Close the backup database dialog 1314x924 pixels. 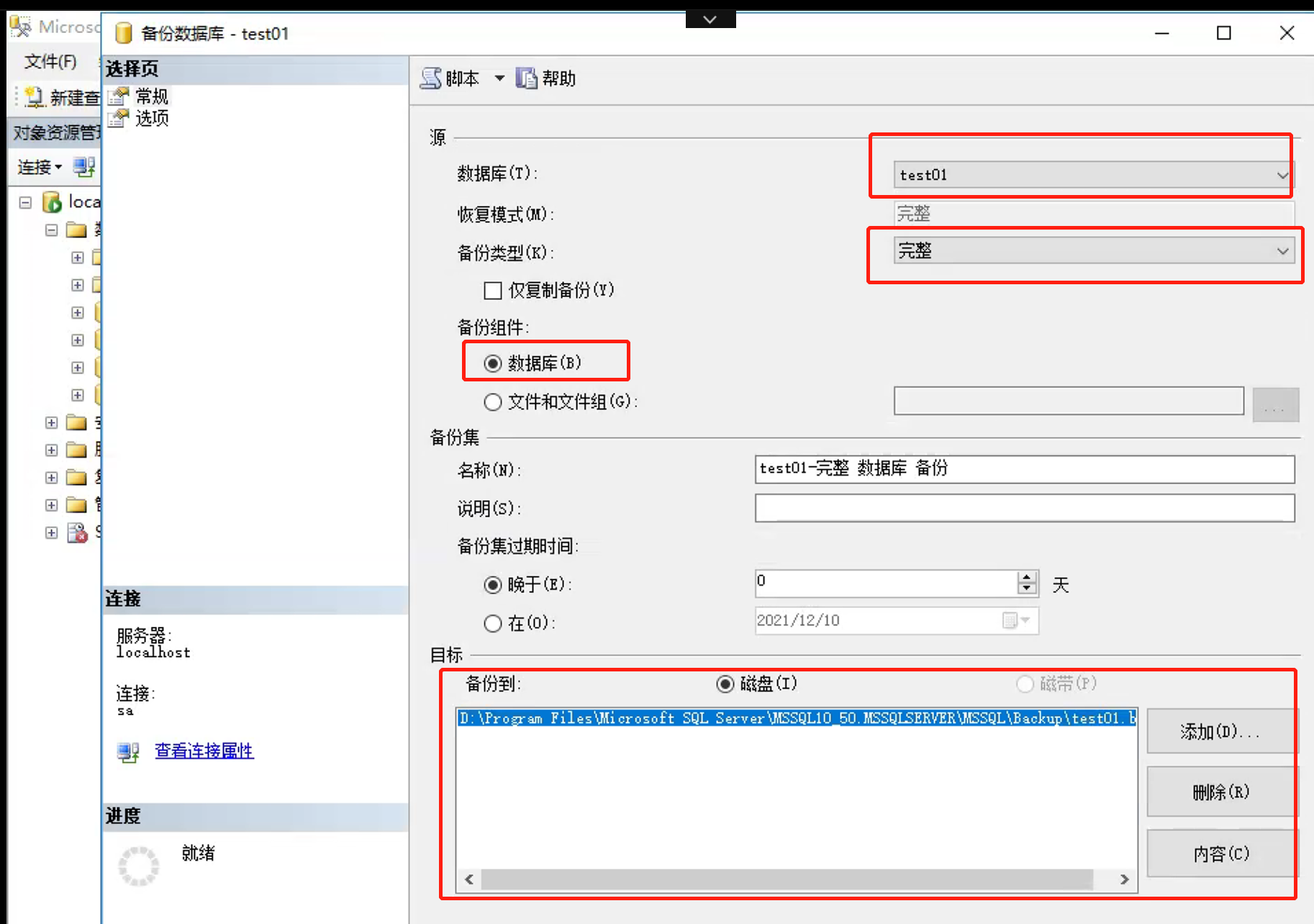[1287, 33]
